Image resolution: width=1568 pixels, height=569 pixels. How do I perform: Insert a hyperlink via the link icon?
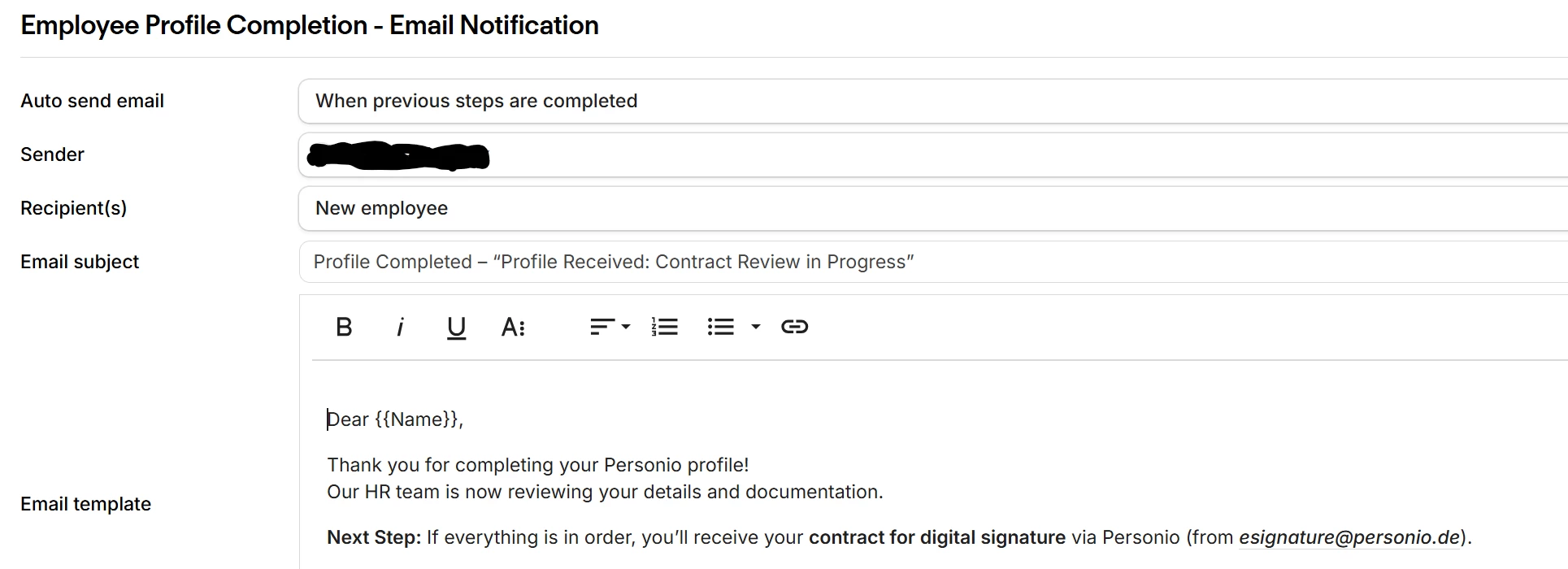[794, 327]
